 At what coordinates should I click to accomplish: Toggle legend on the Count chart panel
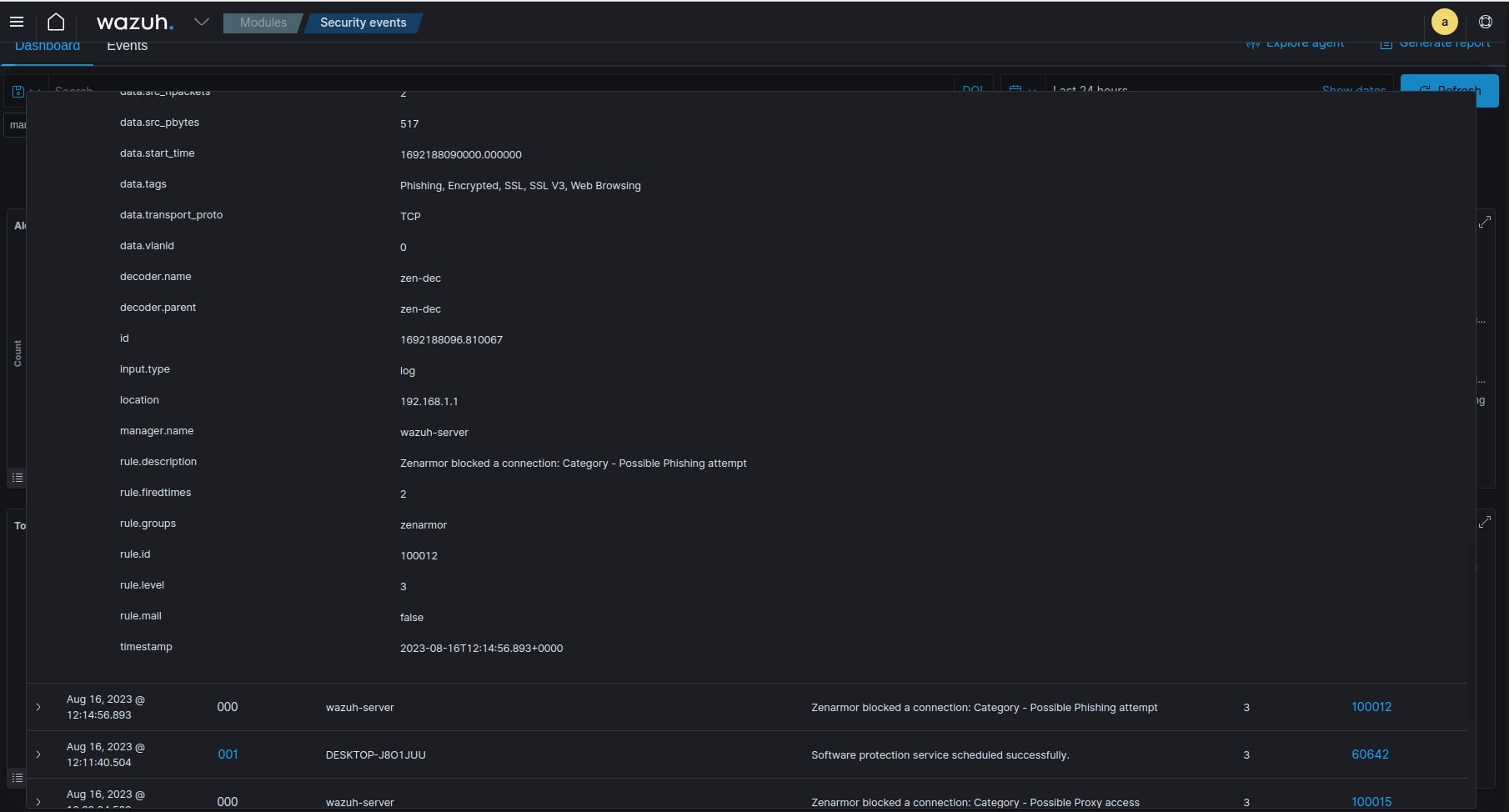click(x=17, y=478)
